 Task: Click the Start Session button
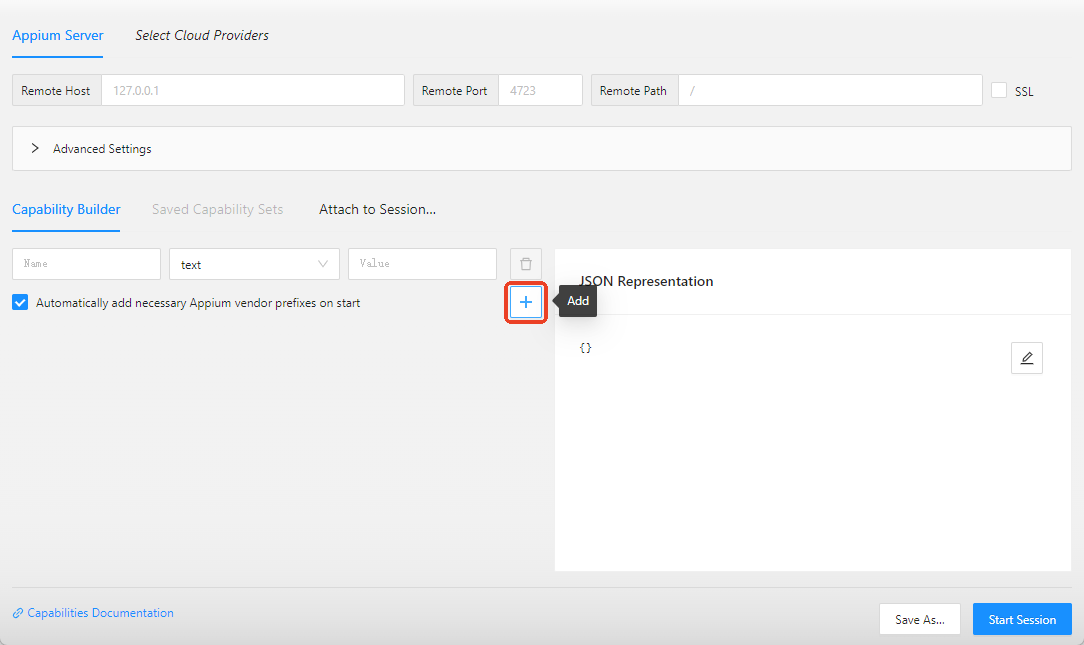(1022, 619)
